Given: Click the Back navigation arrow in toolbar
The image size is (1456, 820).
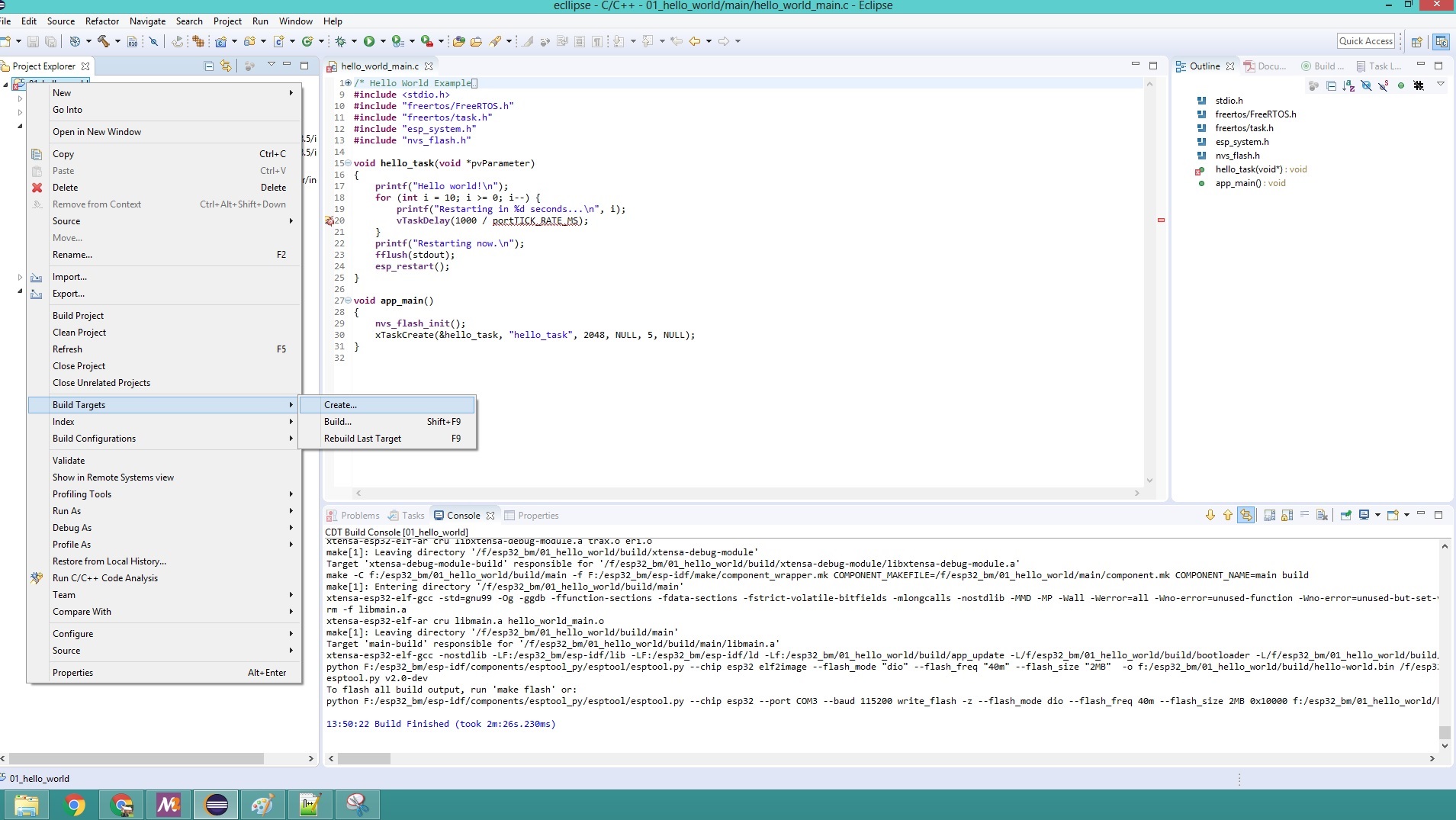Looking at the screenshot, I should click(695, 41).
